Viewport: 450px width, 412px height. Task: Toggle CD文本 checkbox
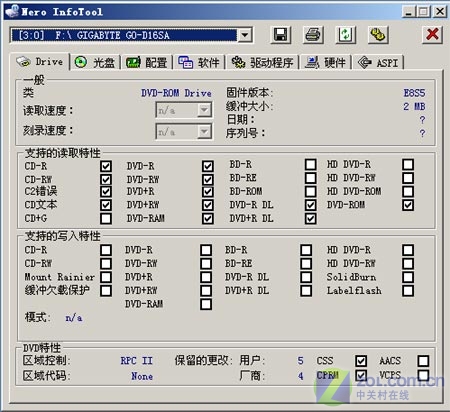106,205
